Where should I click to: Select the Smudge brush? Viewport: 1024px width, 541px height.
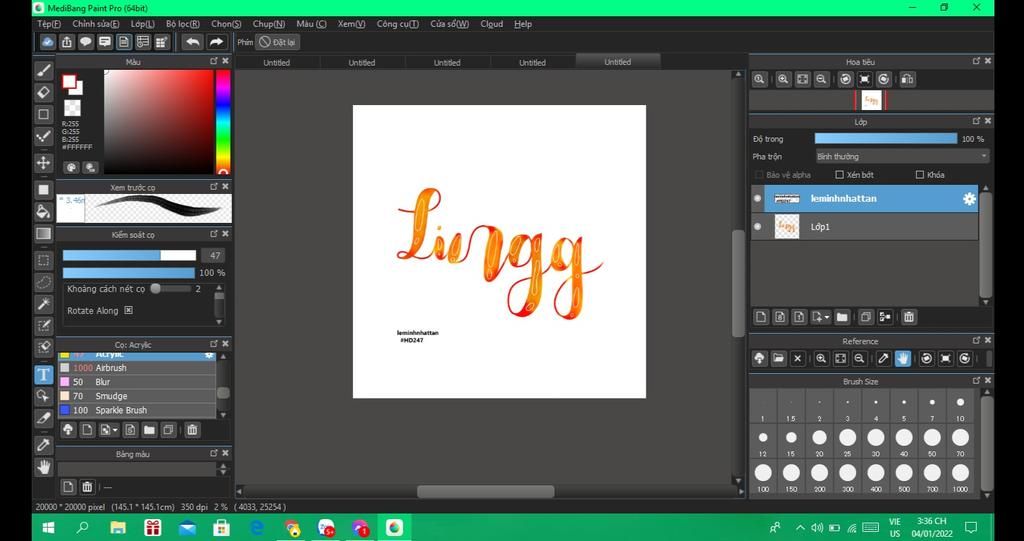pyautogui.click(x=137, y=396)
